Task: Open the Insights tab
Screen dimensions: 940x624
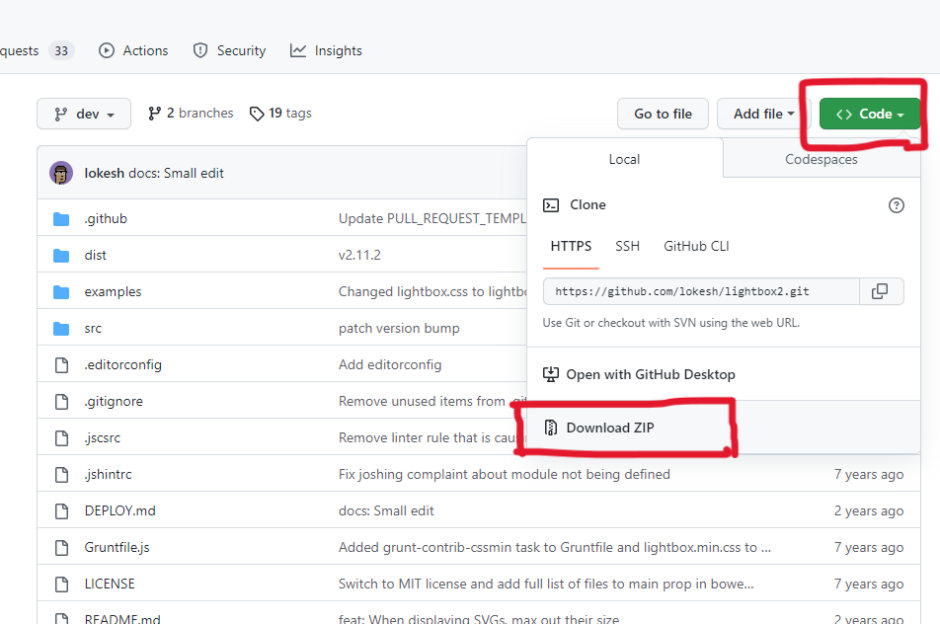Action: click(x=326, y=51)
